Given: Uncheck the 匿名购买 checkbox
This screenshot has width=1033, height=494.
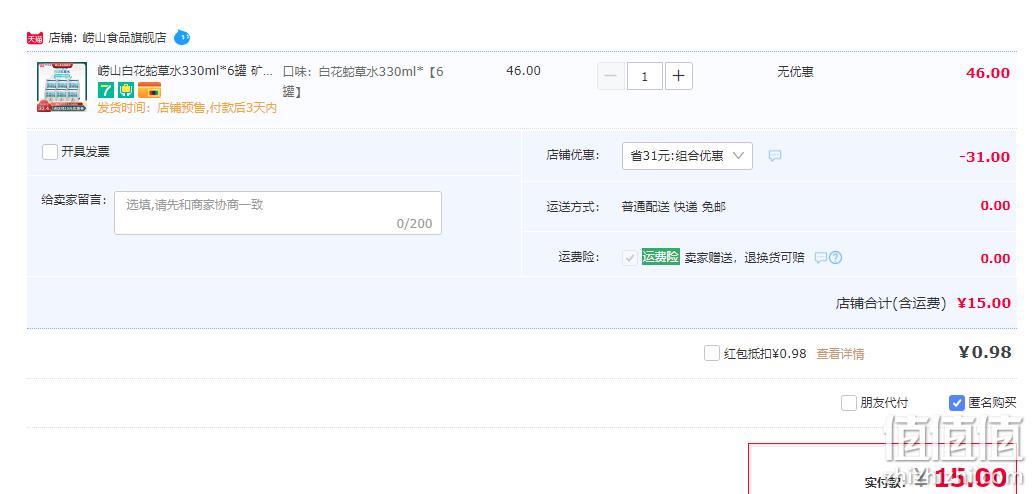Looking at the screenshot, I should (957, 402).
